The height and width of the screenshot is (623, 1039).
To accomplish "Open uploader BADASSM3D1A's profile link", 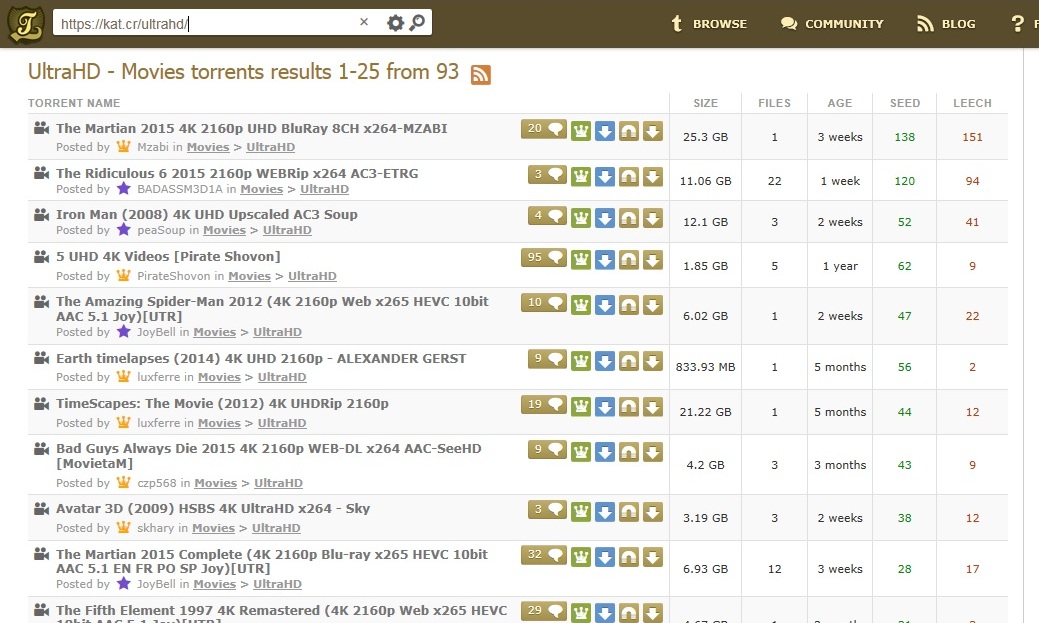I will 180,189.
